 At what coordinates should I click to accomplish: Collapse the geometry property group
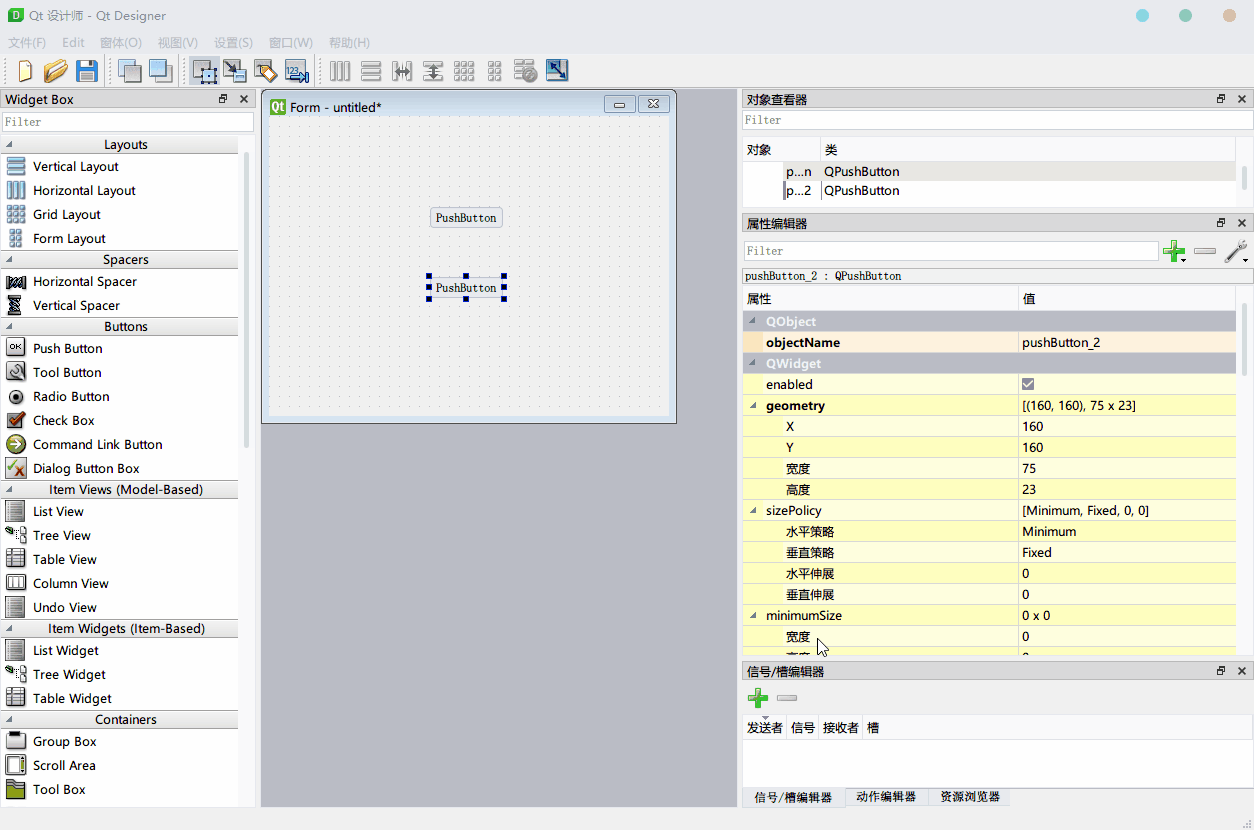coord(754,405)
